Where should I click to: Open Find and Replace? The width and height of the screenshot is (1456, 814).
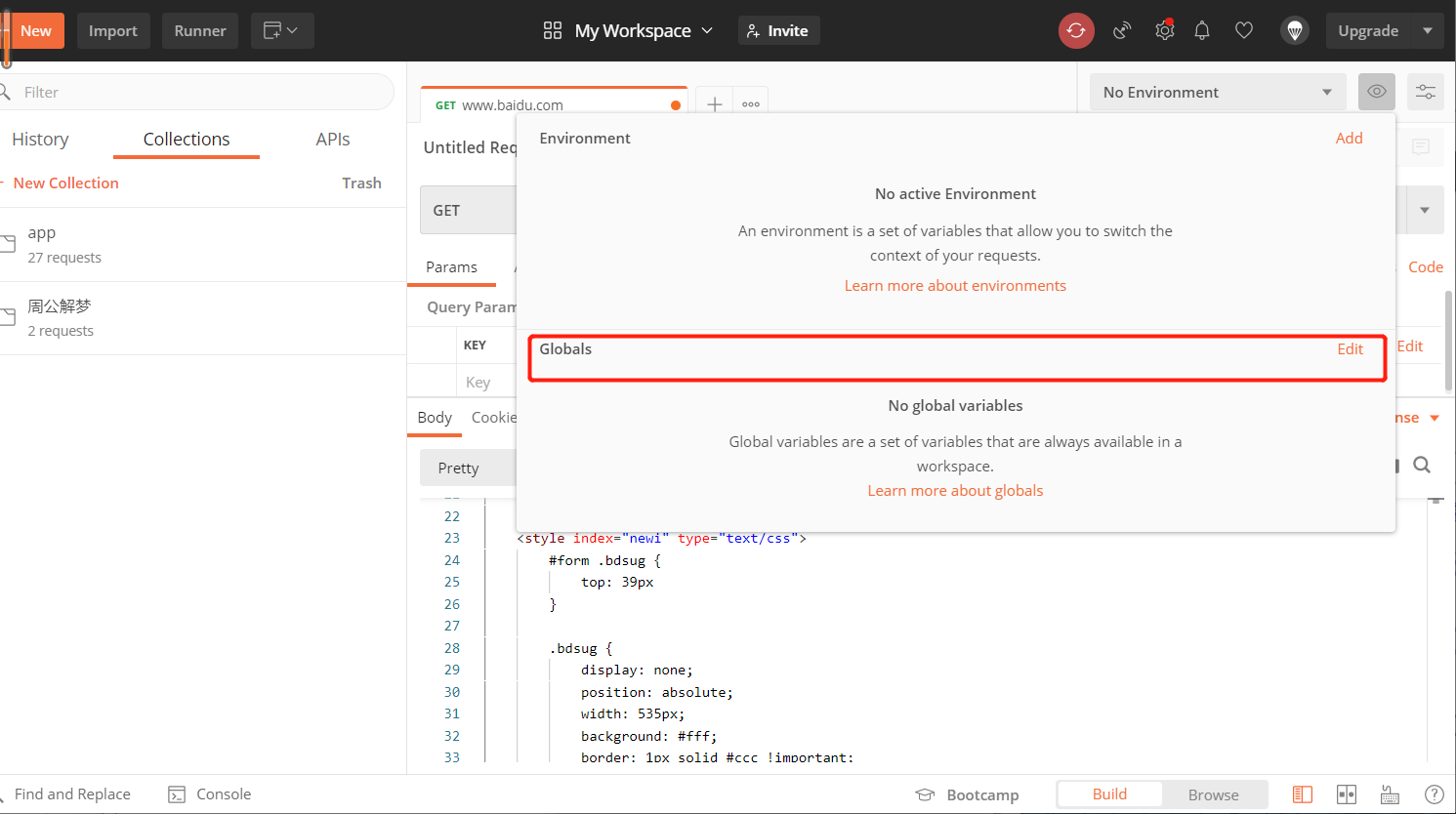click(66, 794)
